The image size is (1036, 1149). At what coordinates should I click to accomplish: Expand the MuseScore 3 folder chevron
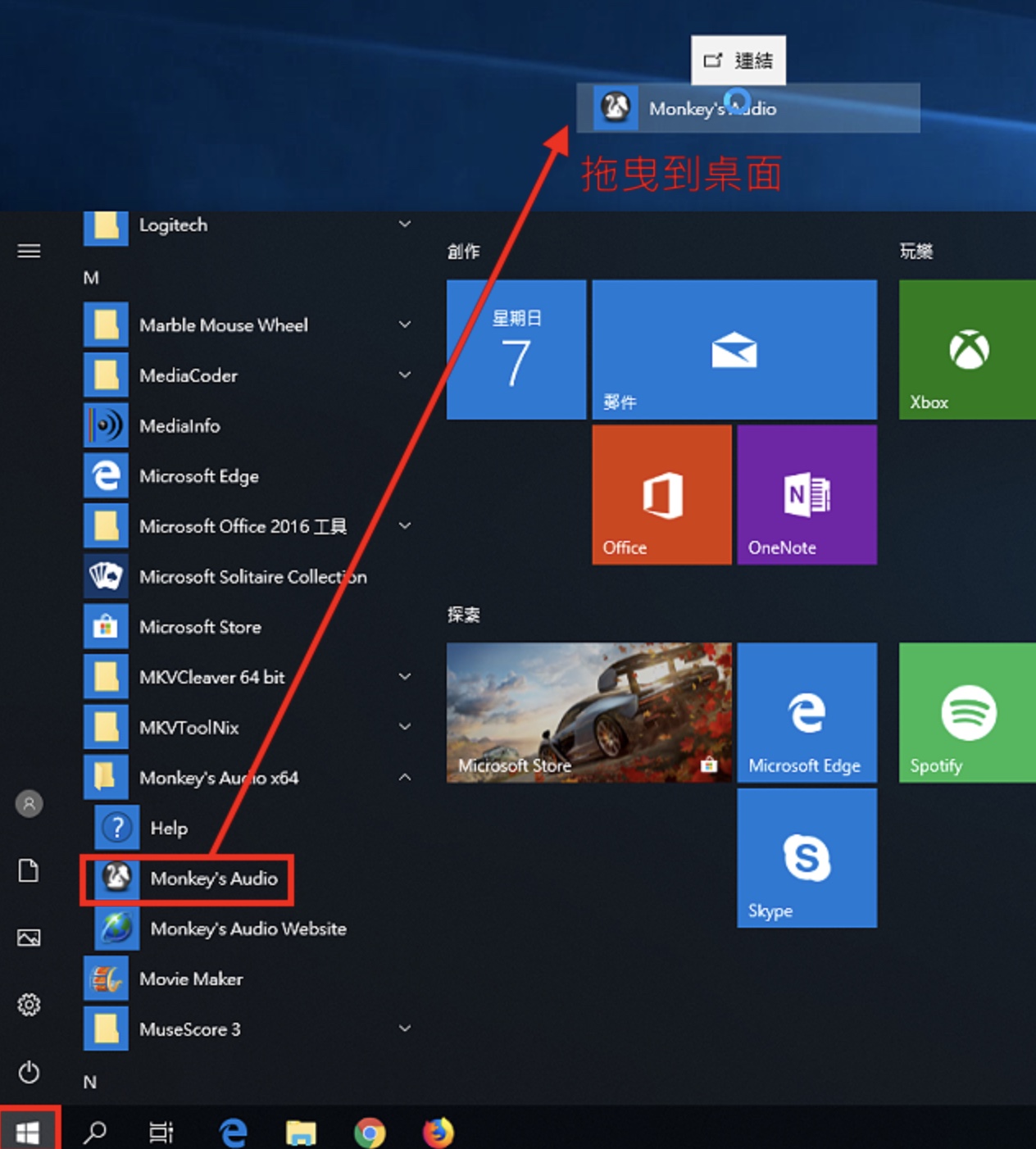point(405,1028)
